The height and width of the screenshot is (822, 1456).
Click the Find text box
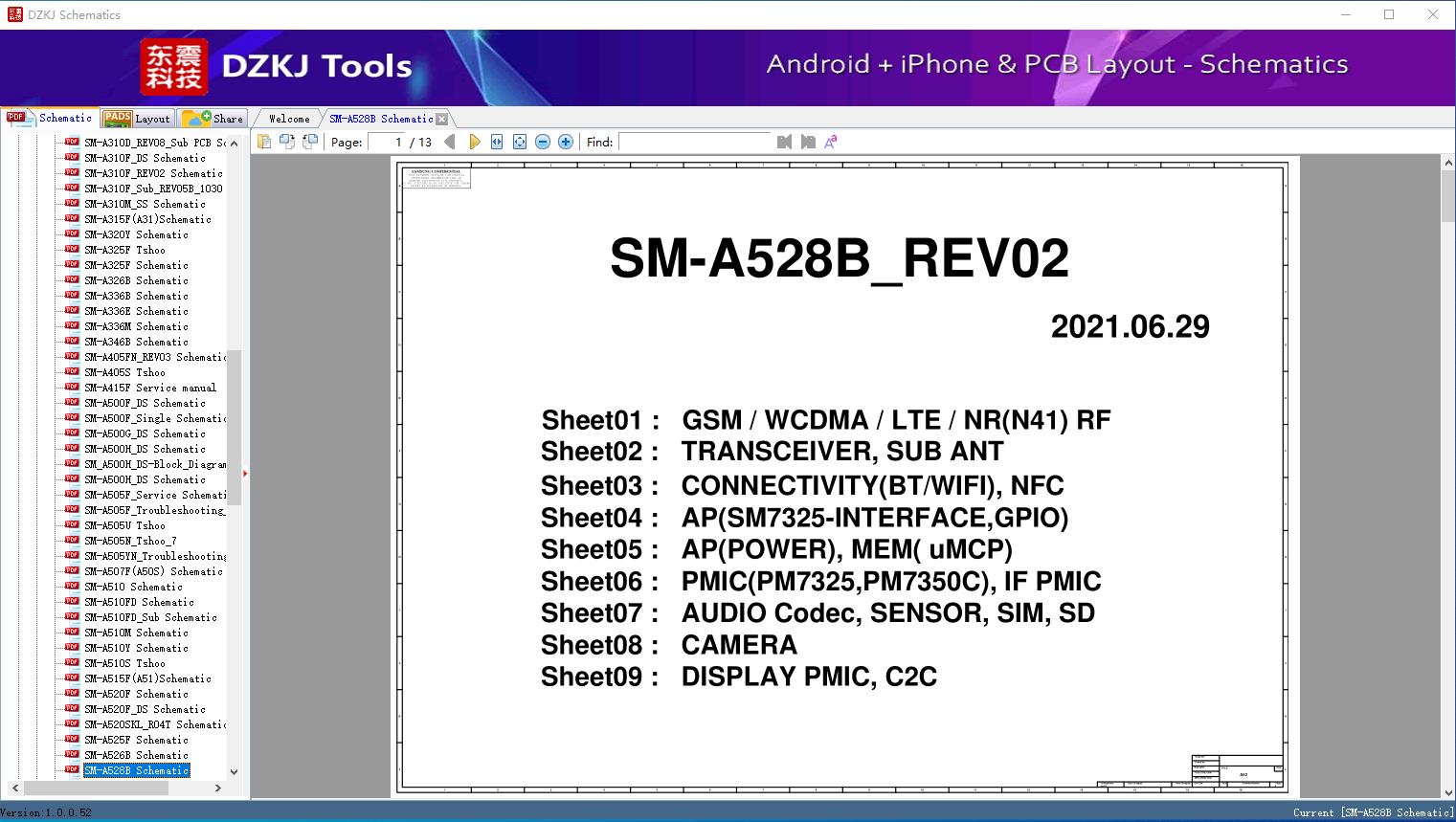click(695, 142)
